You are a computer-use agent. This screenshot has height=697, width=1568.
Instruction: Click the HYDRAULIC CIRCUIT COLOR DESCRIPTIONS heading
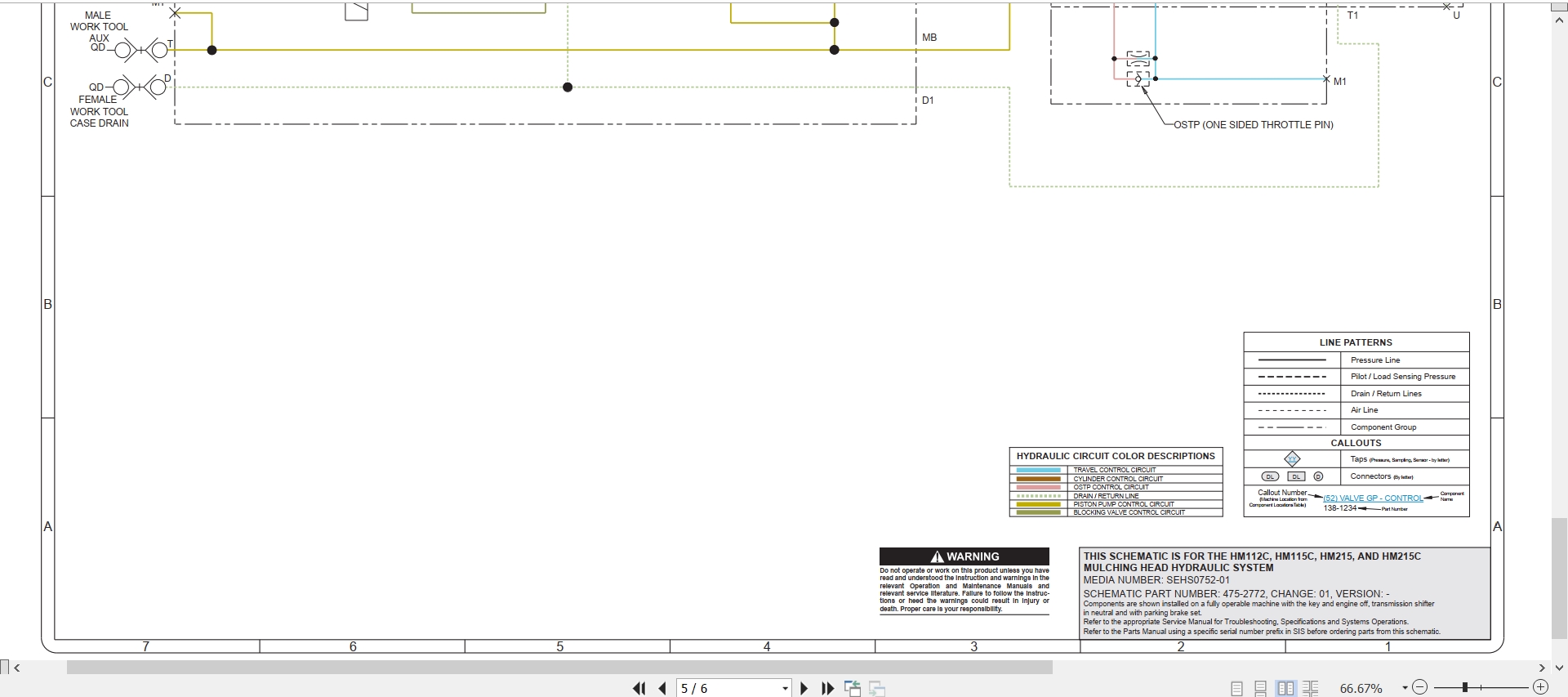point(1116,456)
